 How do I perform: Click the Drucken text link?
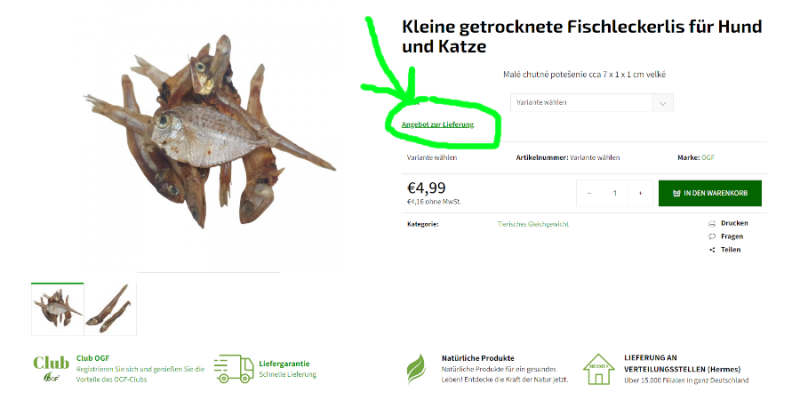pyautogui.click(x=734, y=223)
